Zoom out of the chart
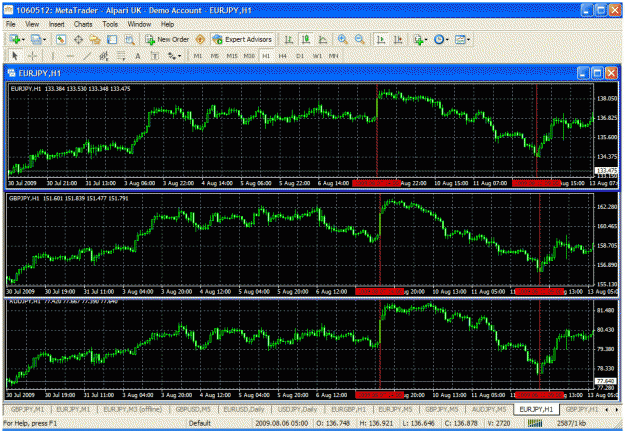The width and height of the screenshot is (625, 431). [359, 39]
